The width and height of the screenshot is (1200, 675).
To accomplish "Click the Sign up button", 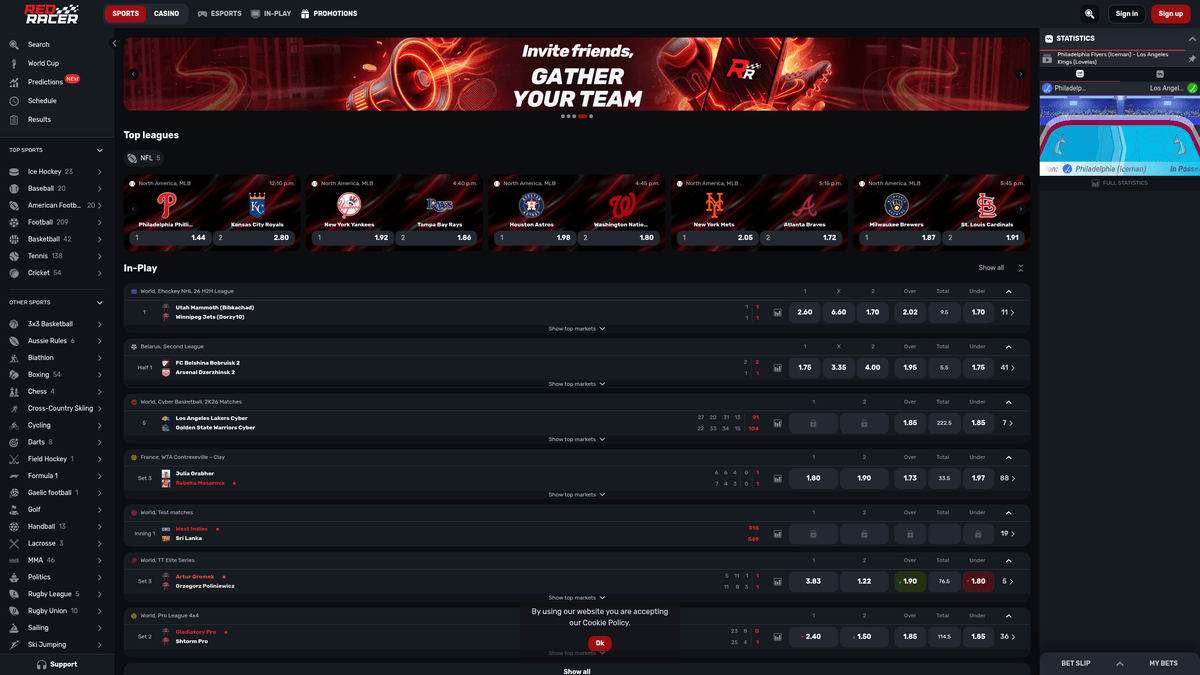I will pos(1171,14).
